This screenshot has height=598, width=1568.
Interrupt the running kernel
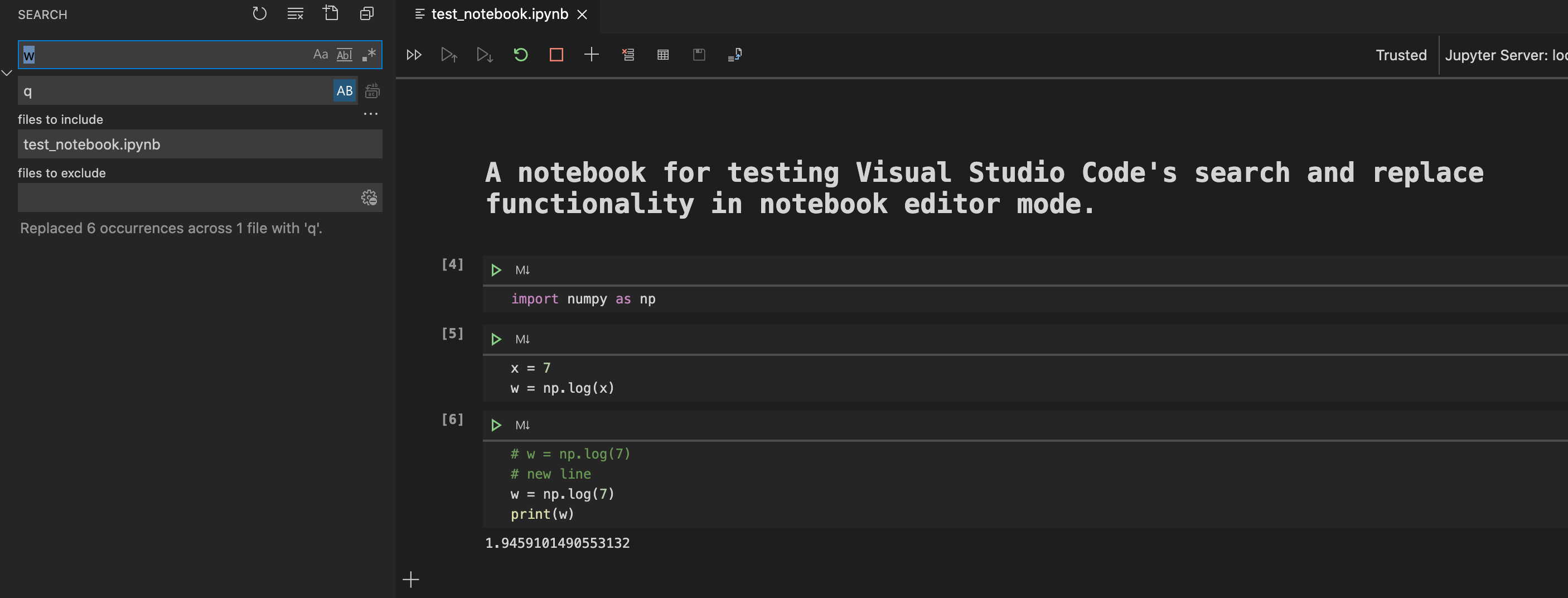(x=555, y=55)
